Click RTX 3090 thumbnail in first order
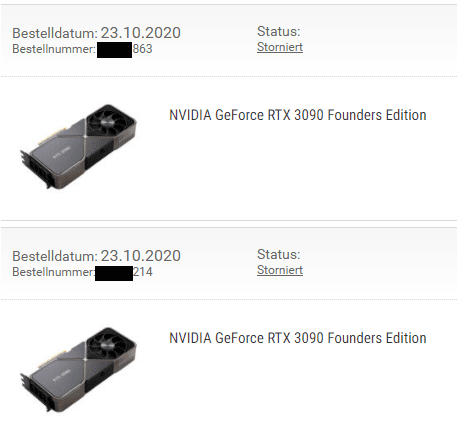Screen dimensions: 457x438 click(78, 147)
